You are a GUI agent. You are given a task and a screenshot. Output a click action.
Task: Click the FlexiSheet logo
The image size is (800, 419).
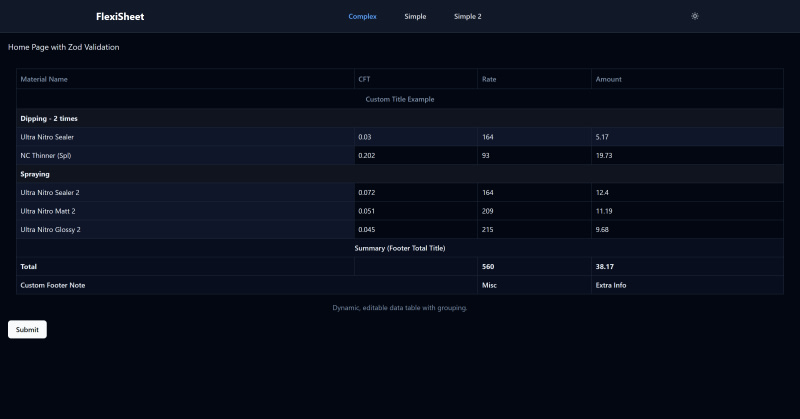tap(120, 16)
